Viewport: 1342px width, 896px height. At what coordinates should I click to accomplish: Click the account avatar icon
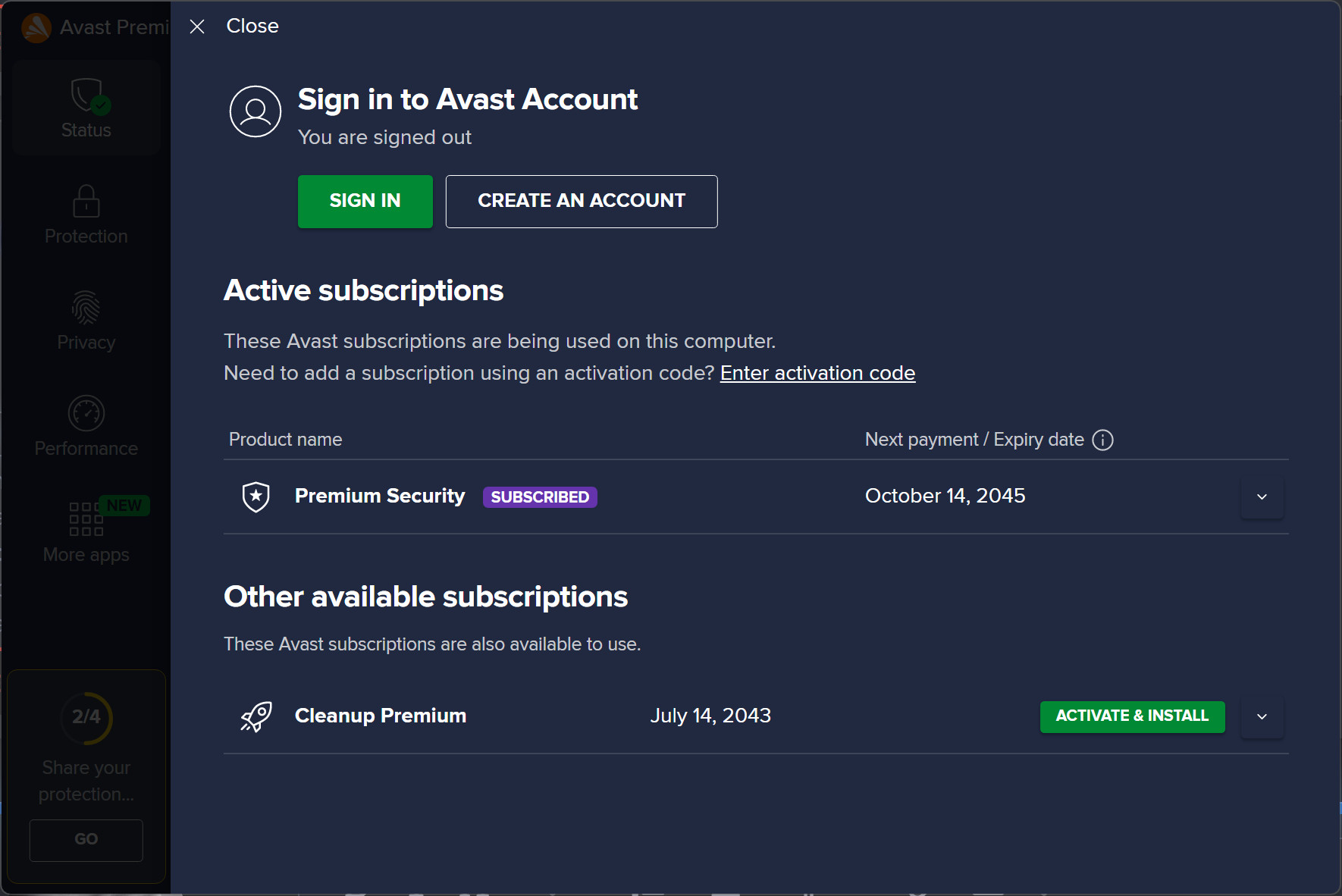[256, 111]
